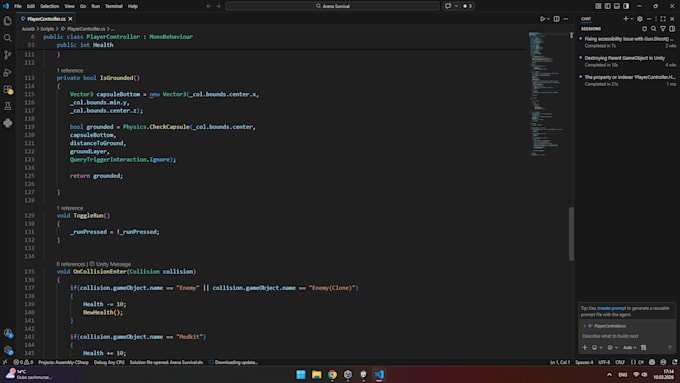This screenshot has height=383, width=680.
Task: Open the Terminal menu
Action: [x=114, y=6]
